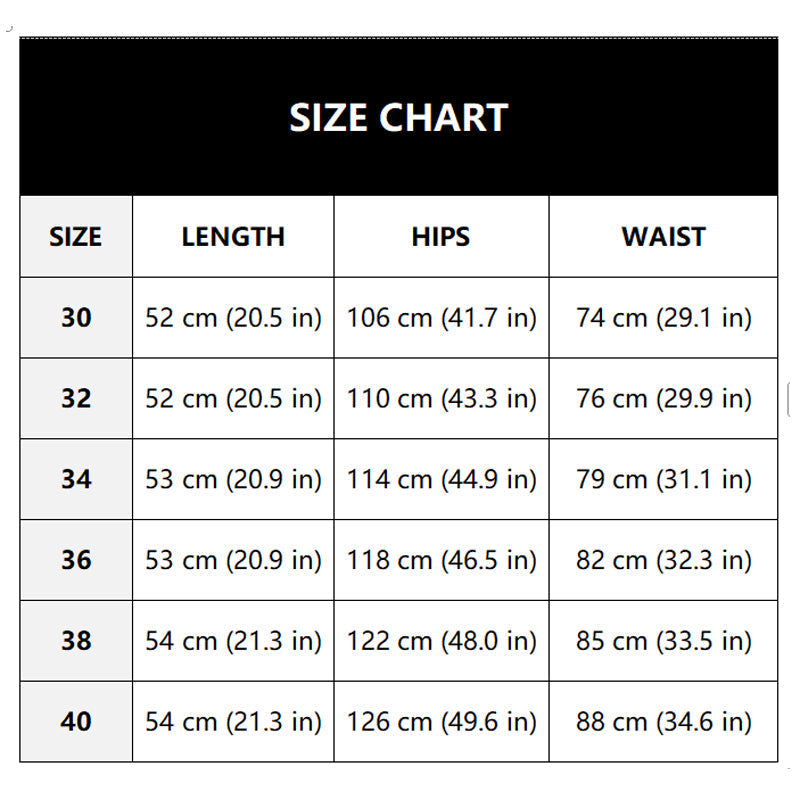
Task: Click the size 36 row label
Action: (x=76, y=560)
